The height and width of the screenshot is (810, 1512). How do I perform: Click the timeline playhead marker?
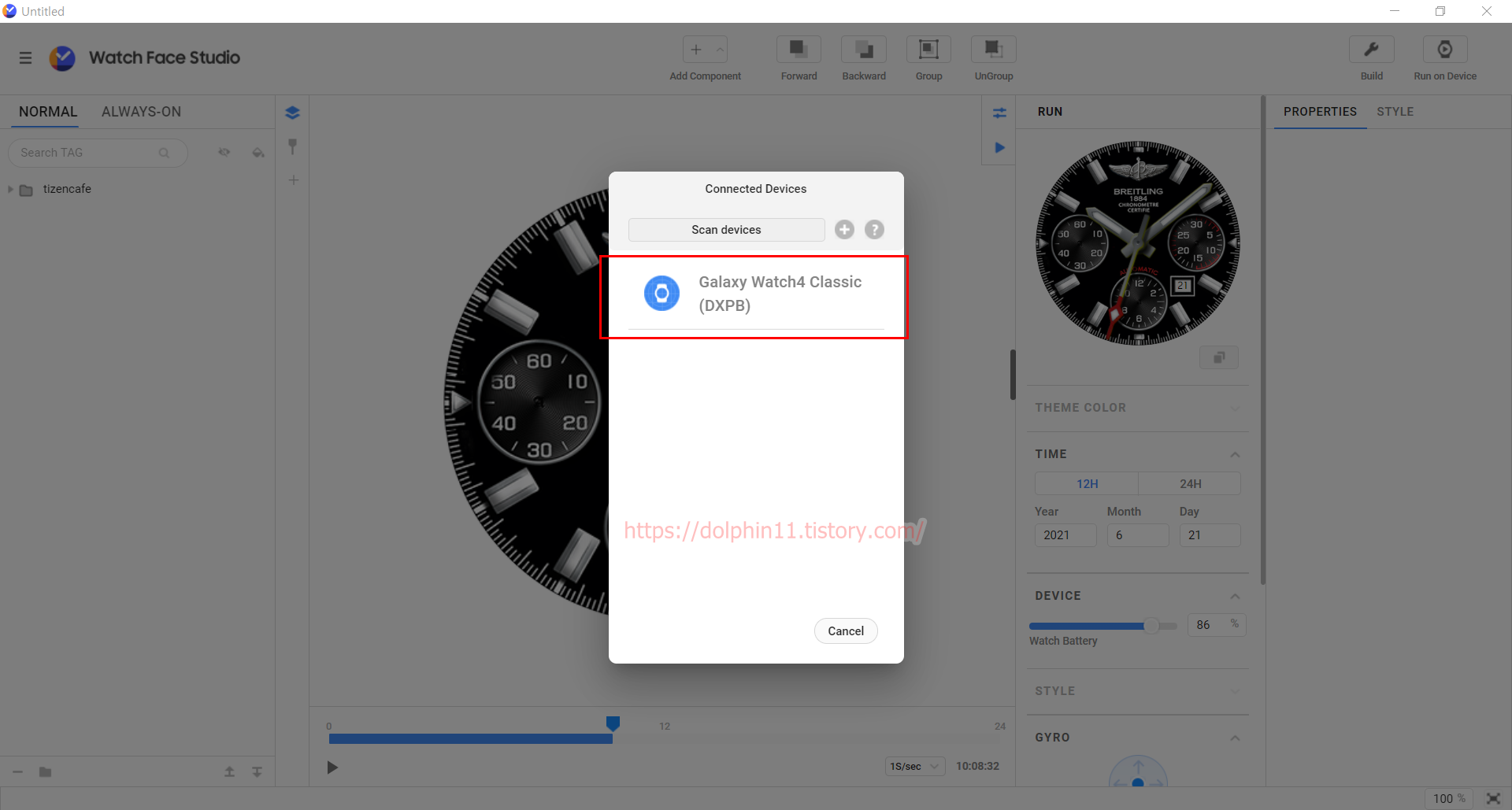tap(613, 723)
